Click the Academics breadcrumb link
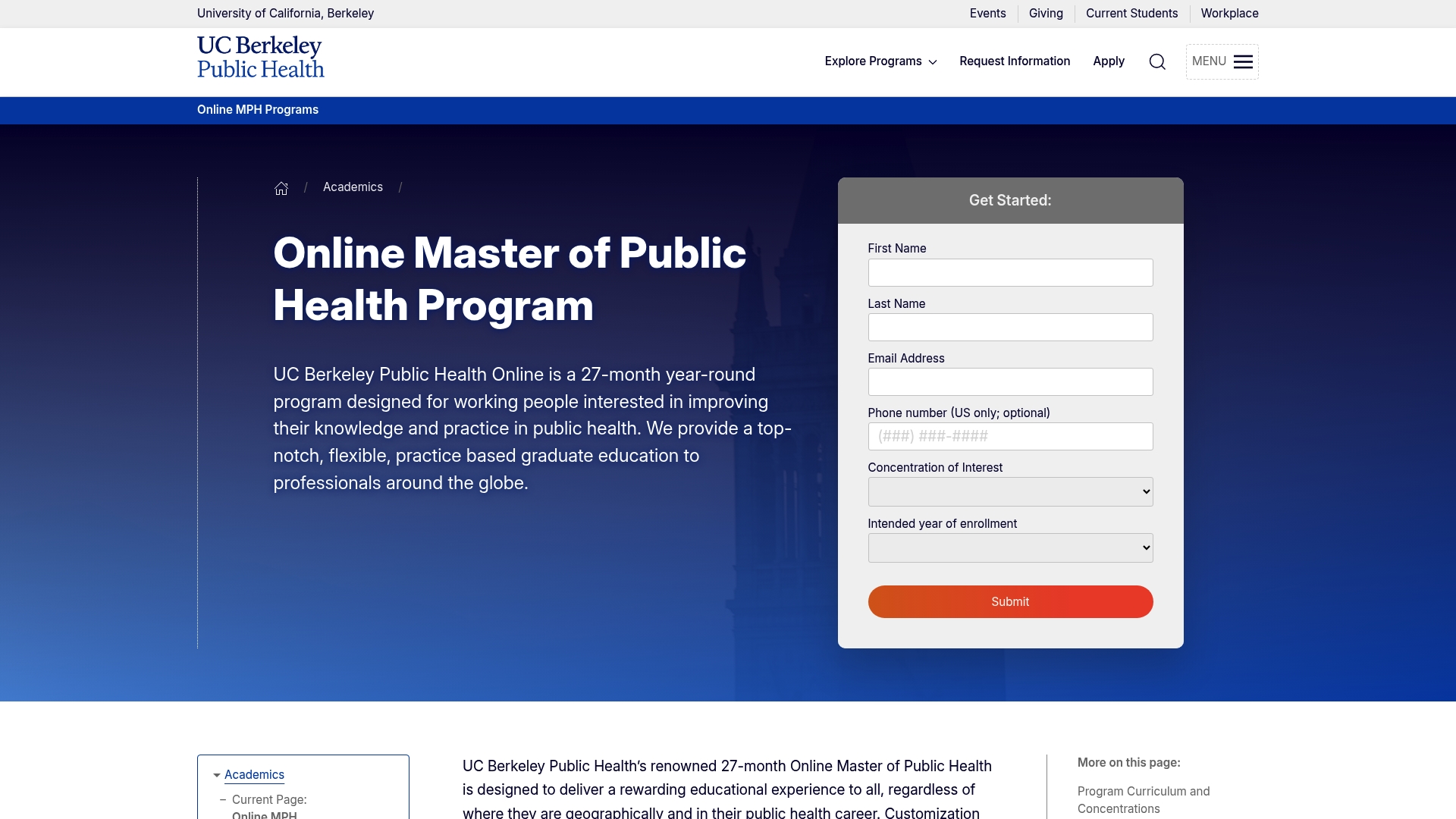1456x819 pixels. (x=353, y=187)
